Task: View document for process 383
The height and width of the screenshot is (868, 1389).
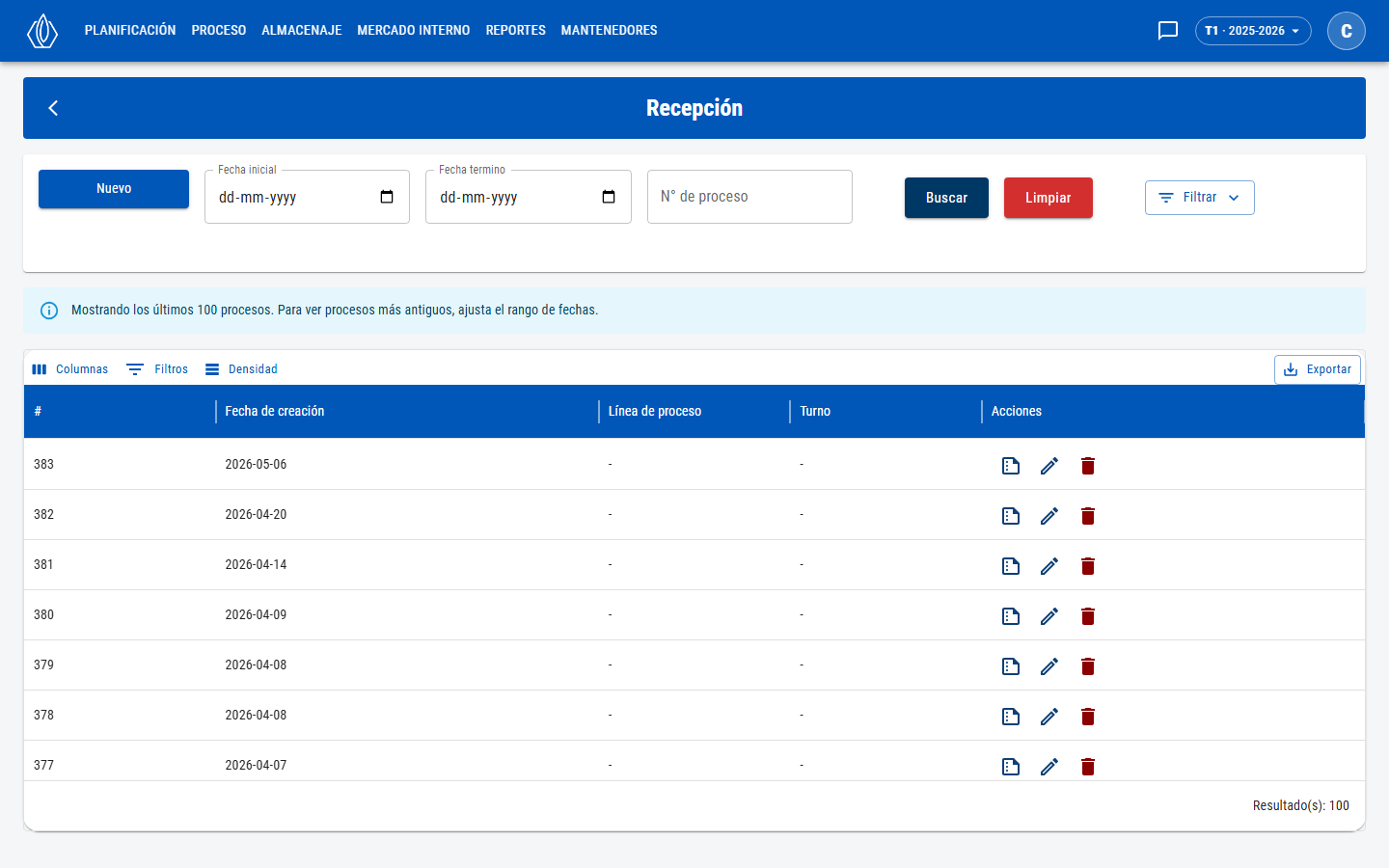Action: 1011,466
